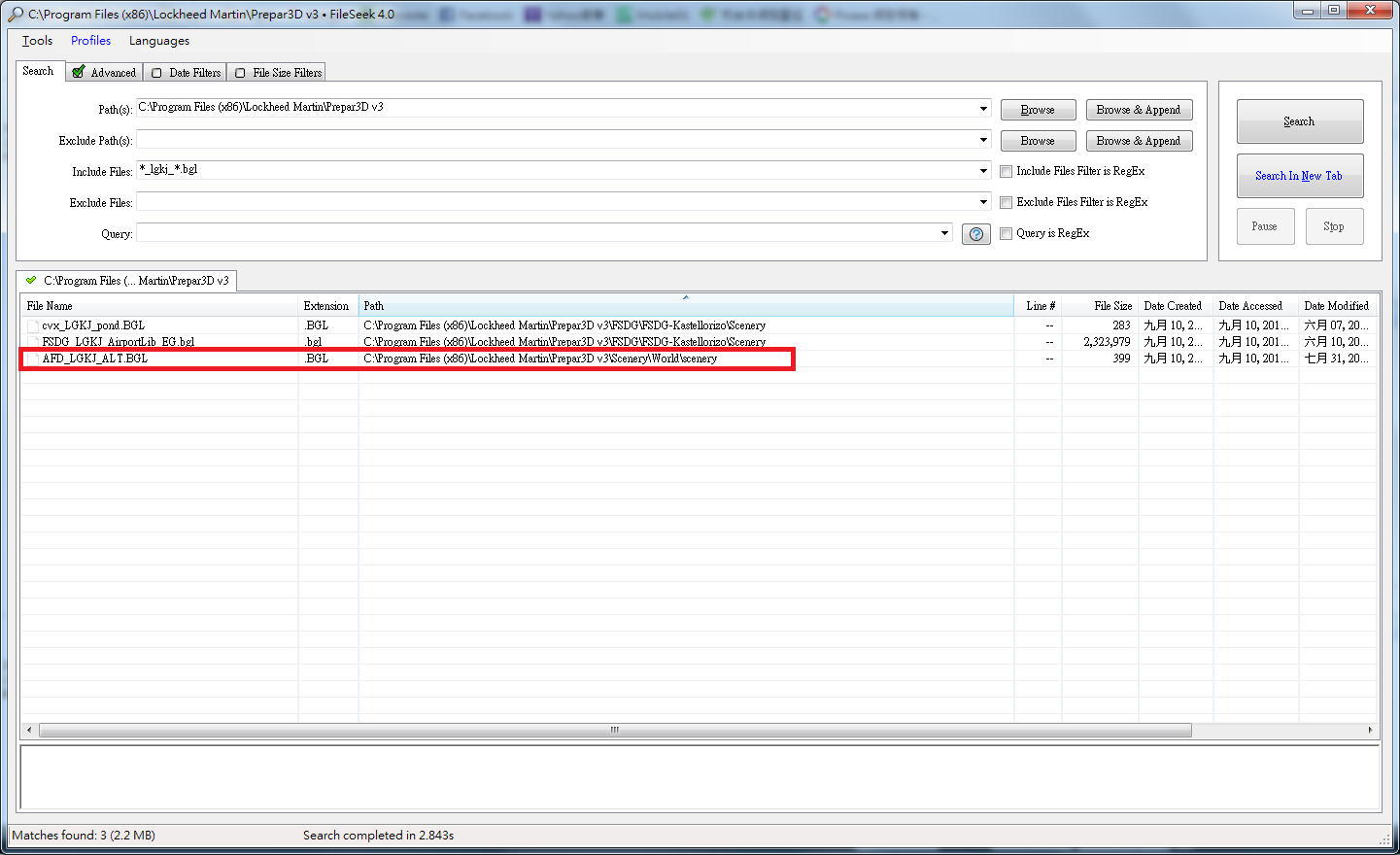1400x855 pixels.
Task: Expand the Path(s) dropdown arrow
Action: (x=983, y=109)
